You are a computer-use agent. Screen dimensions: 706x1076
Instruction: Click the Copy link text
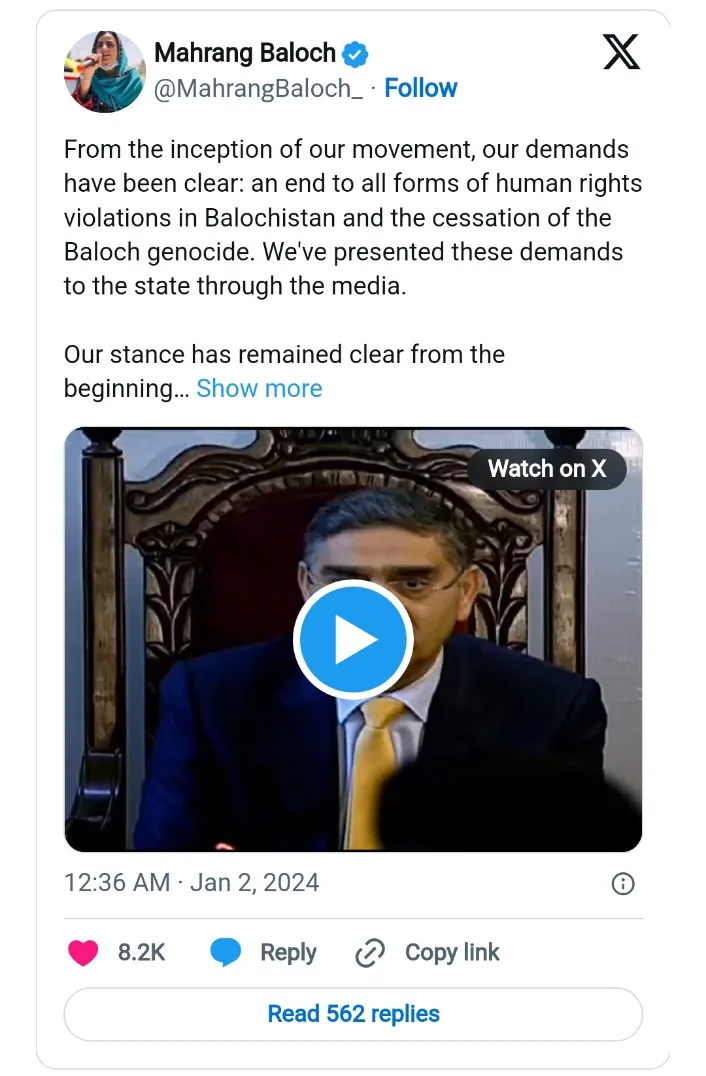[x=452, y=953]
